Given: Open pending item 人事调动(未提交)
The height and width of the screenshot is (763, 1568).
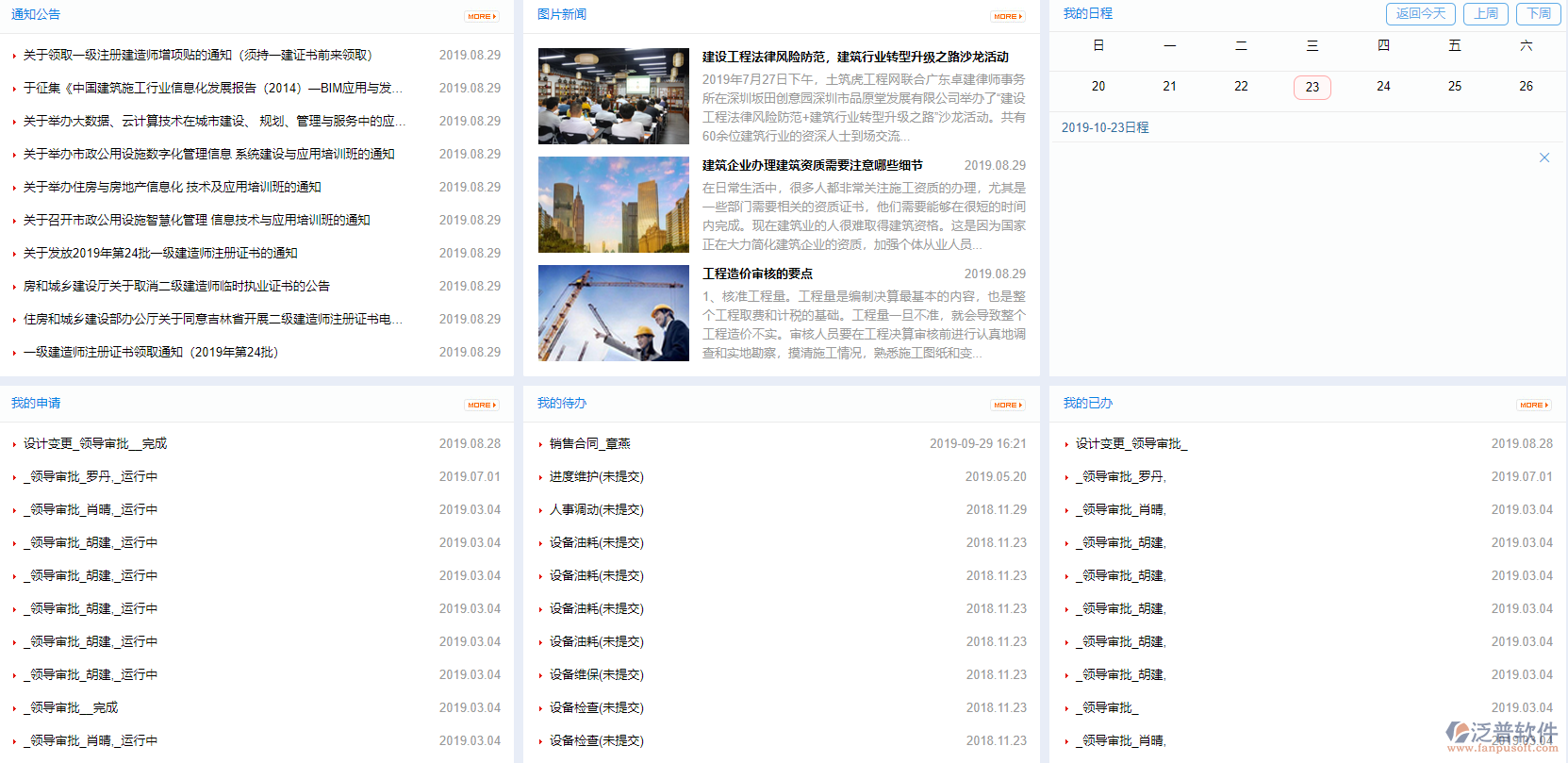Looking at the screenshot, I should (596, 509).
